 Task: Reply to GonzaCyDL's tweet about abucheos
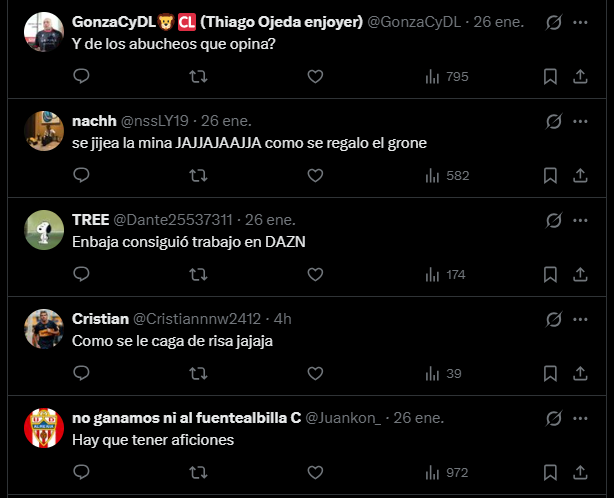coord(82,77)
